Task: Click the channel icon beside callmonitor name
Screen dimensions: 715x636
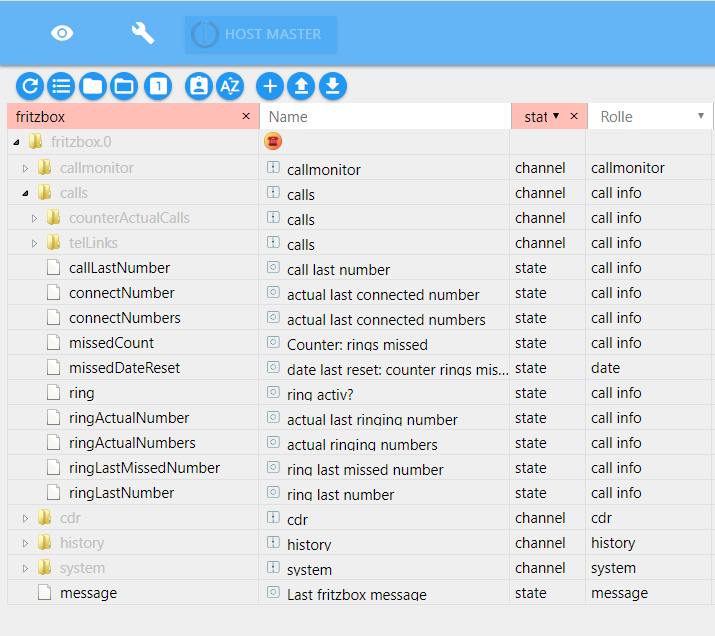Action: point(273,167)
